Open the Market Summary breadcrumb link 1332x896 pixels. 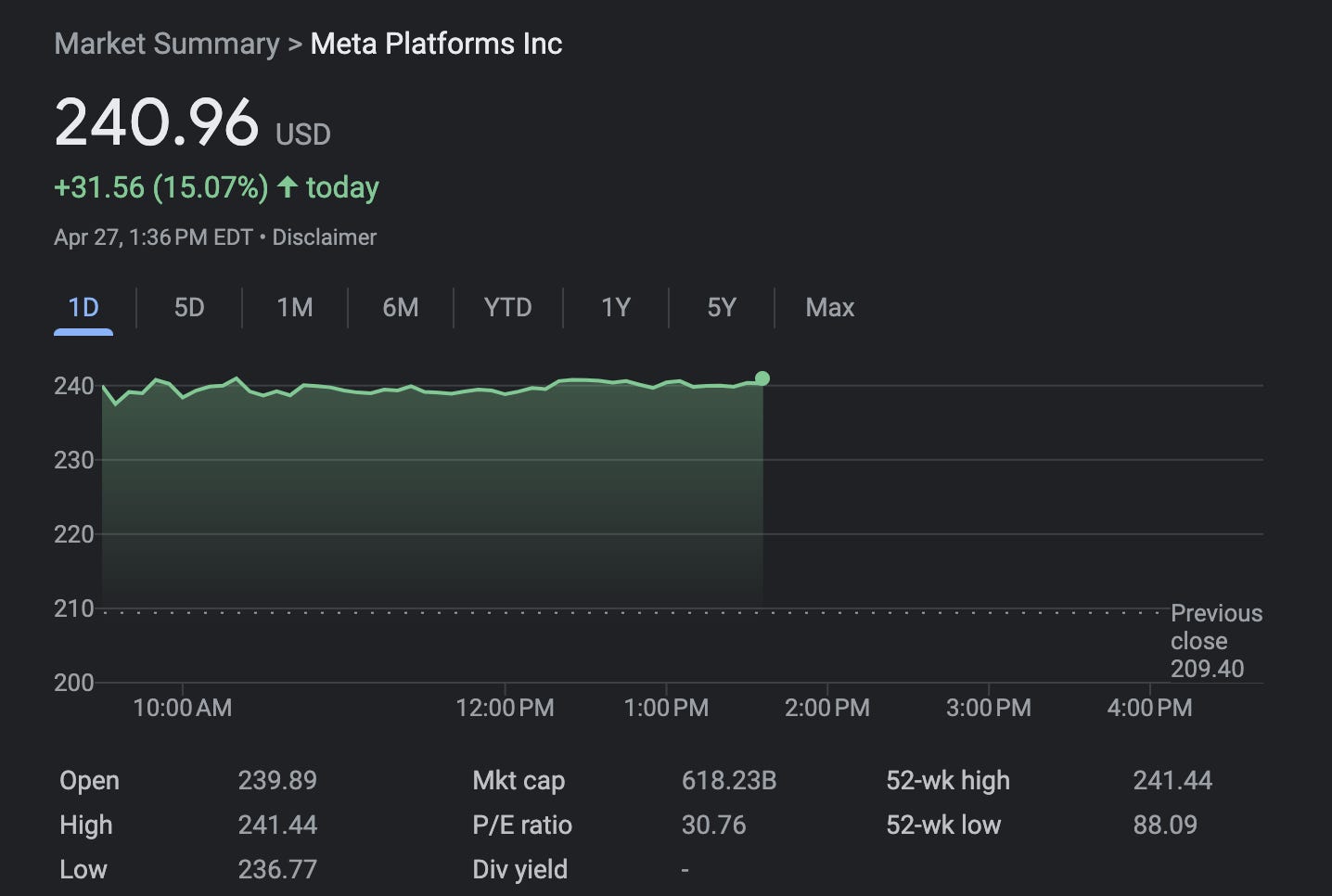[167, 44]
